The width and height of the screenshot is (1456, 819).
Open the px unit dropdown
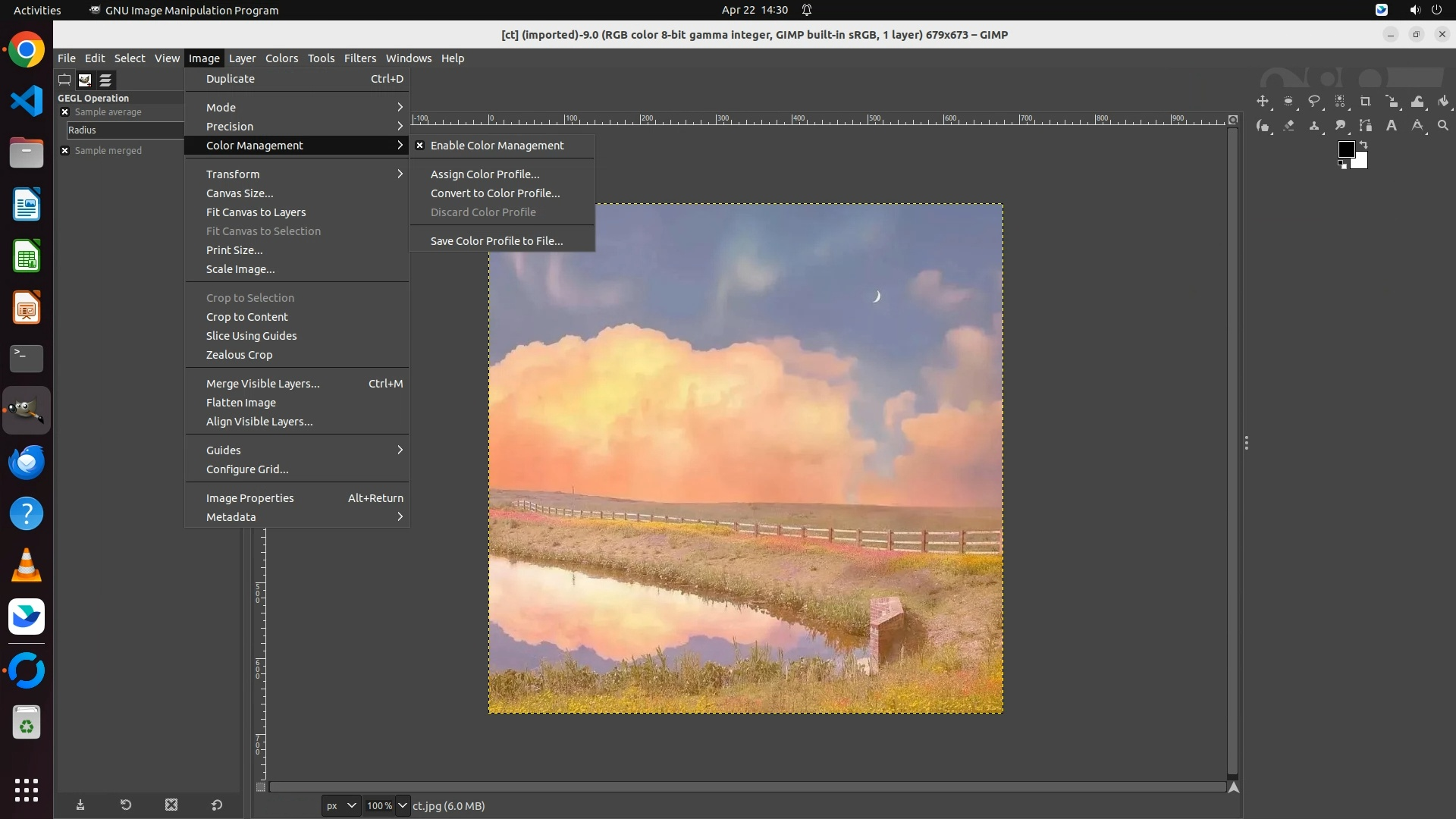(x=341, y=806)
